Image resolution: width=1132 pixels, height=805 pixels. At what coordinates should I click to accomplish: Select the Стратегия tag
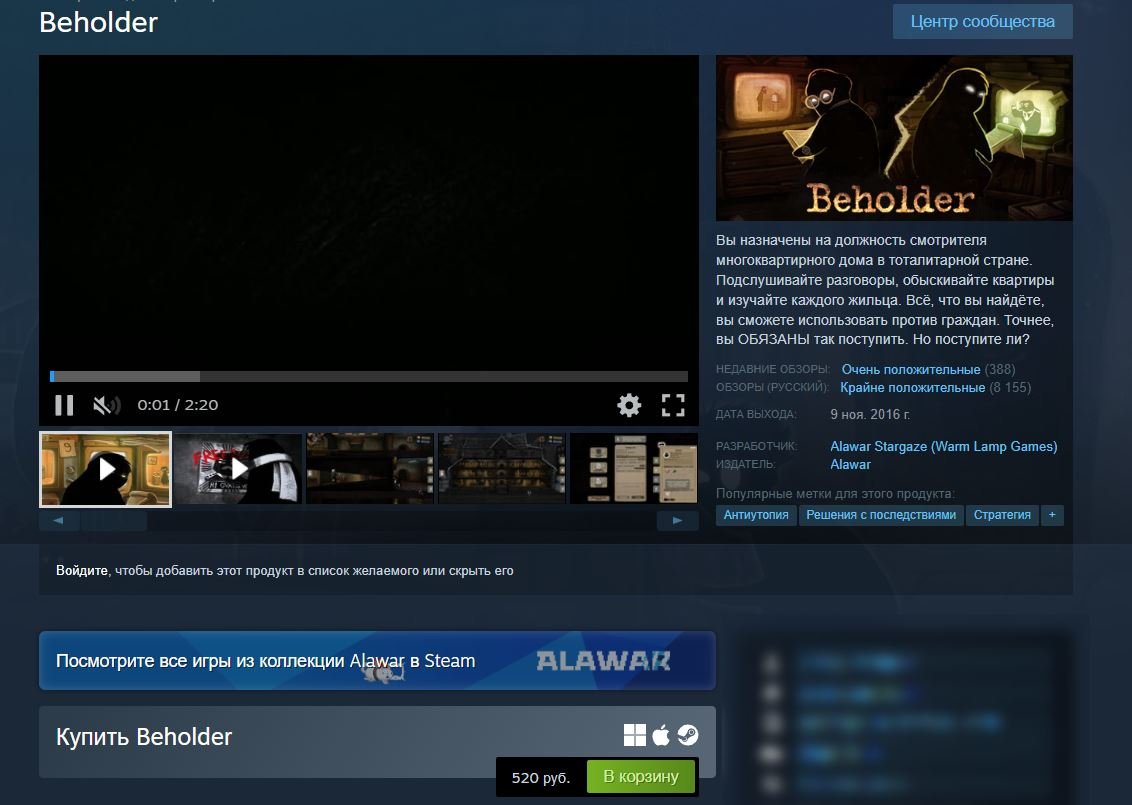[1002, 515]
